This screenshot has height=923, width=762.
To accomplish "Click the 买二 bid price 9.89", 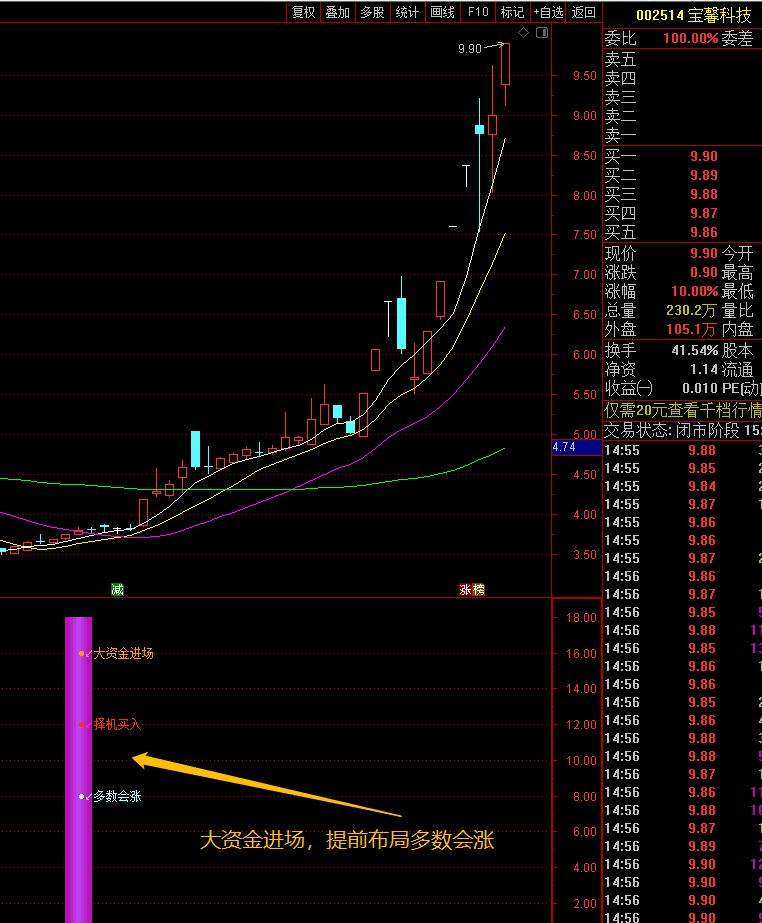I will (704, 175).
